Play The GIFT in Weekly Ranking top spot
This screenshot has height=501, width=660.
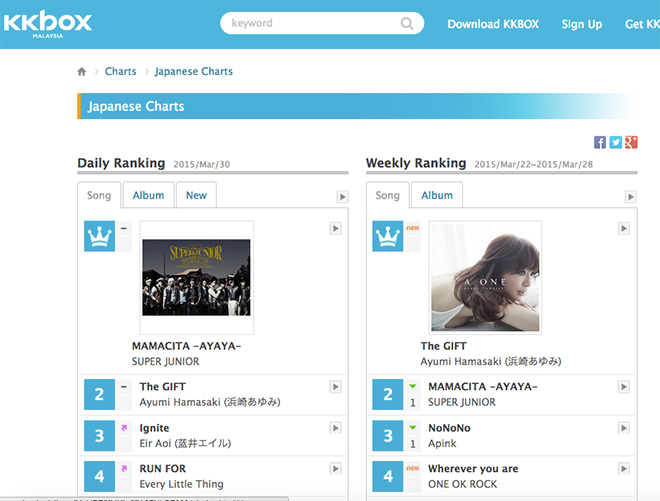(624, 229)
